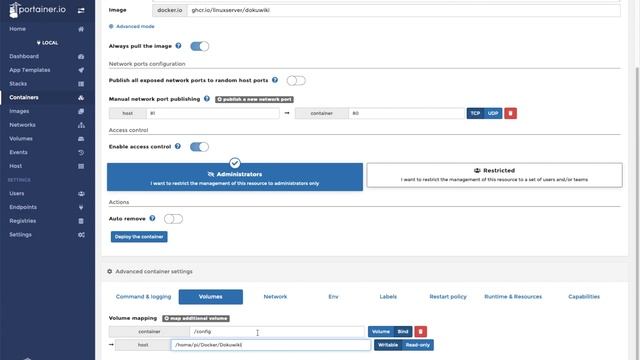
Task: Open the Volumes tab
Action: tap(211, 297)
